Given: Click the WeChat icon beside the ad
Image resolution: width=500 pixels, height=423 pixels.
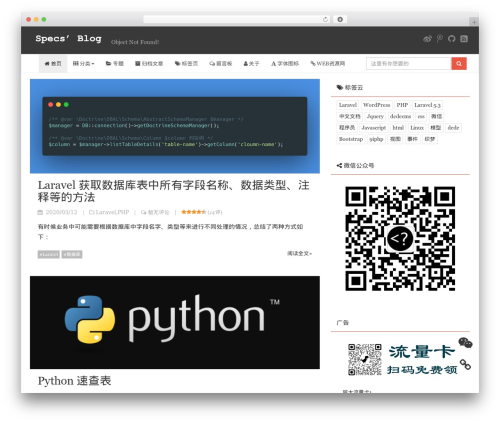Looking at the screenshot, I should (465, 343).
